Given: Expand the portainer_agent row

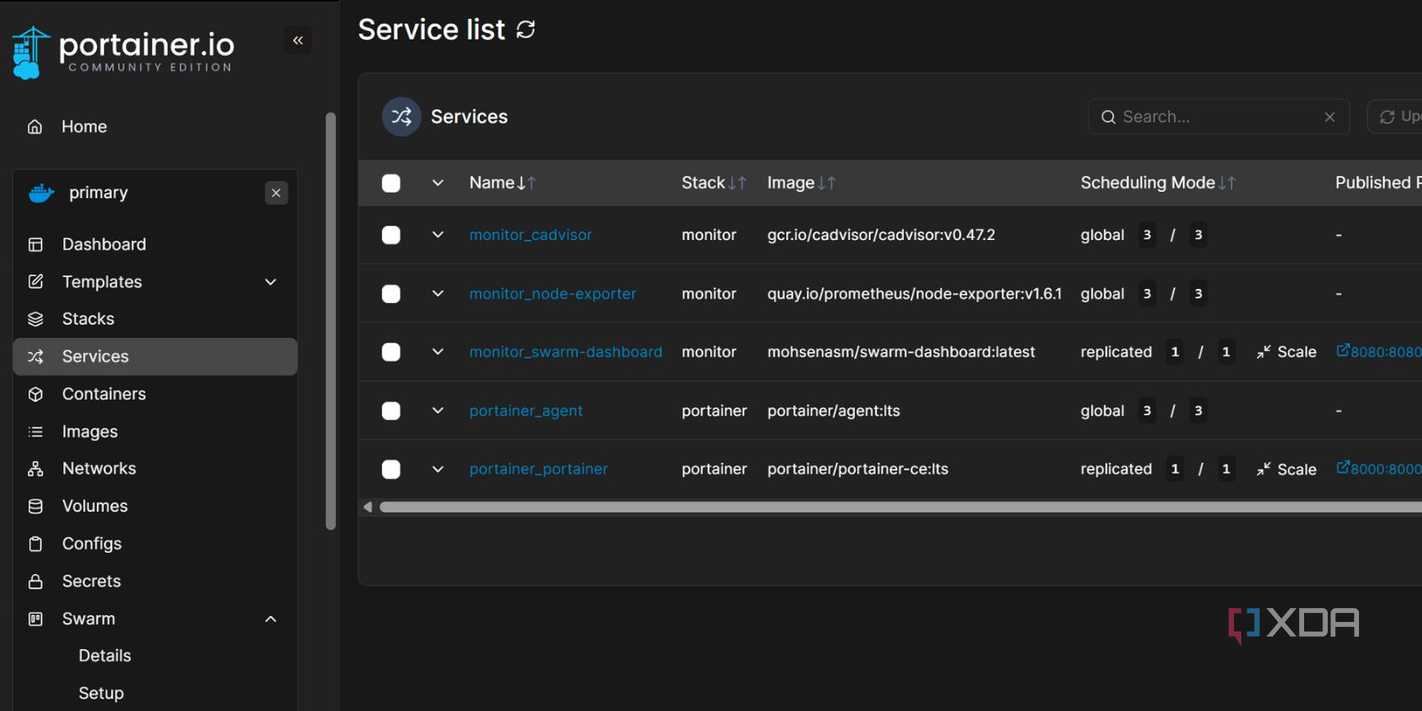Looking at the screenshot, I should click(x=437, y=411).
